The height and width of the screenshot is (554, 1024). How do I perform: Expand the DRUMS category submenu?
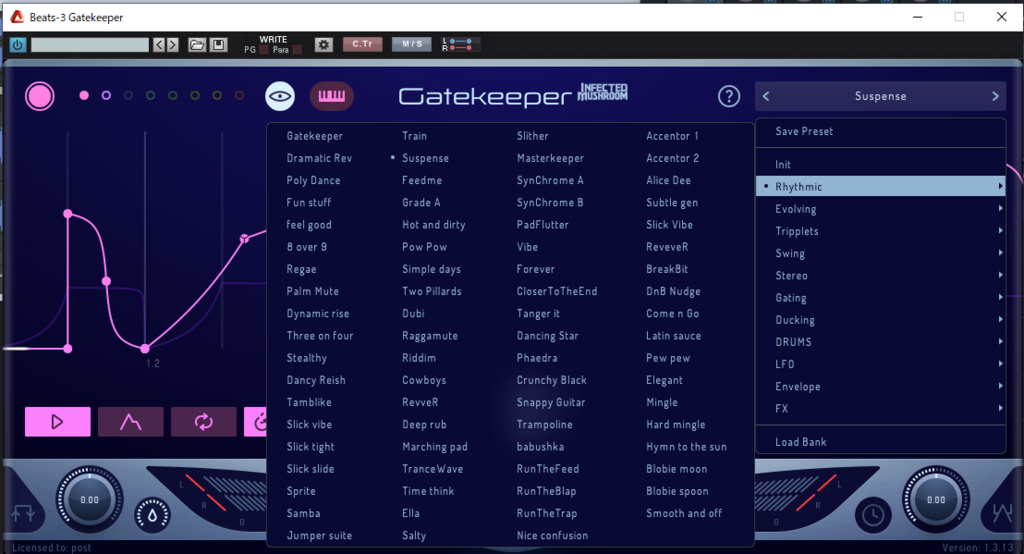click(880, 342)
